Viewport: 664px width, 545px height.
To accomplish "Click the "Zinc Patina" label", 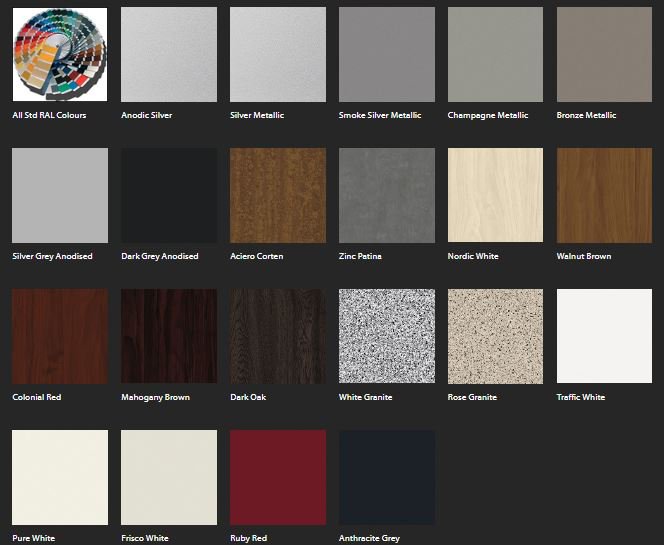I will click(360, 256).
